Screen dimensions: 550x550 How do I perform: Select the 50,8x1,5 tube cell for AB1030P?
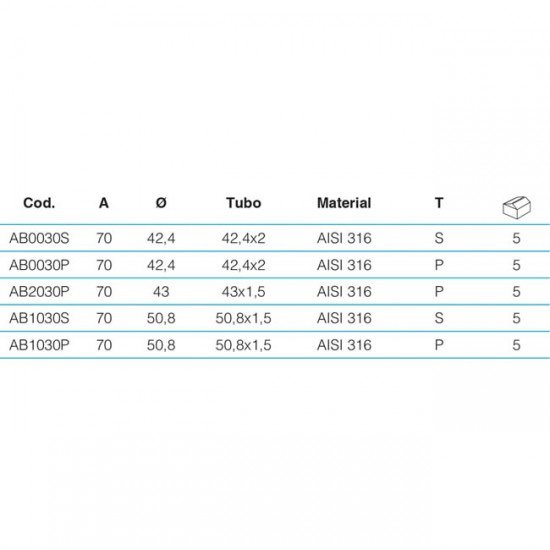pos(243,345)
